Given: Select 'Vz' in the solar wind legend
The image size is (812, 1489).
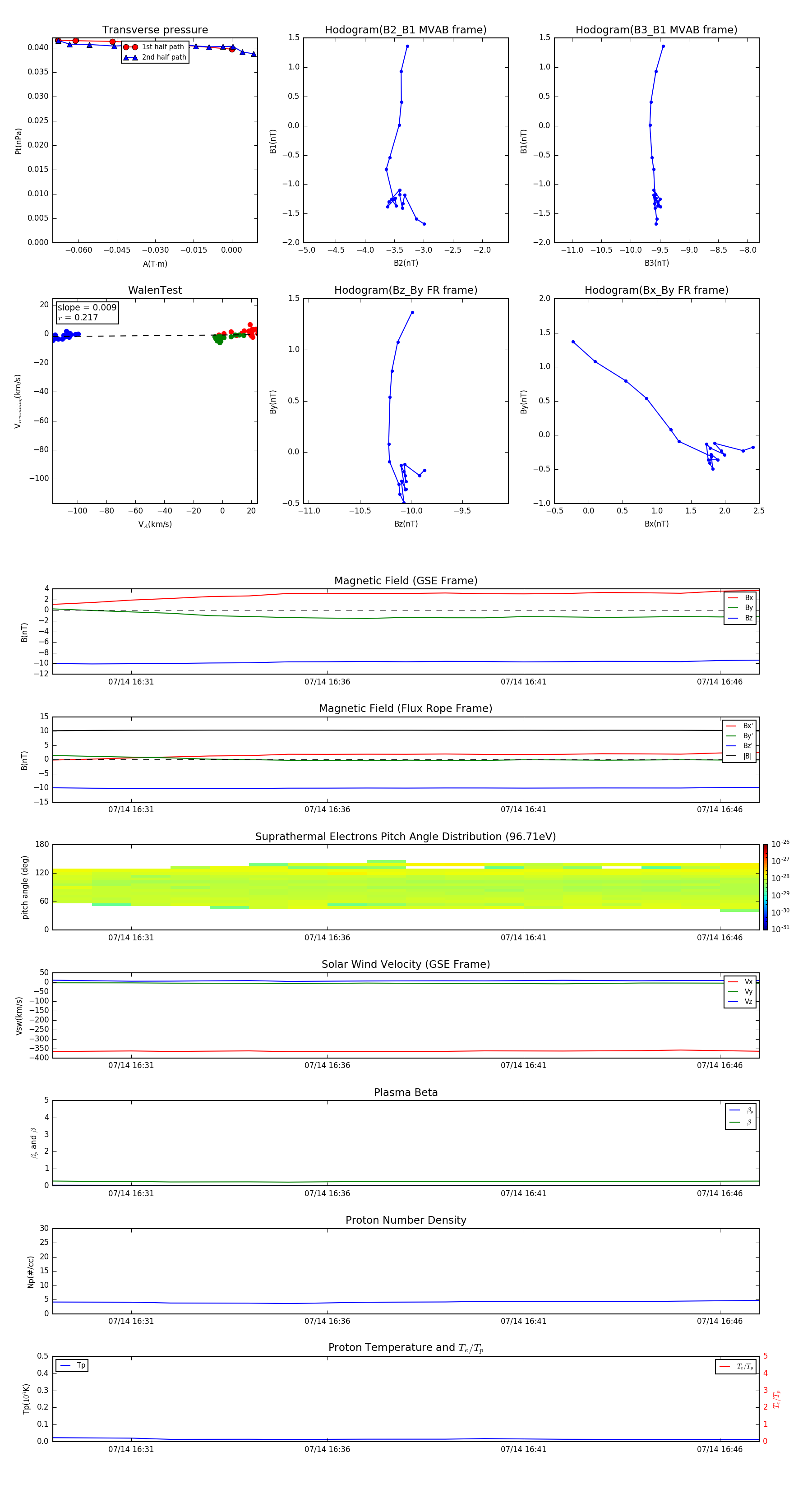Looking at the screenshot, I should 740,1002.
